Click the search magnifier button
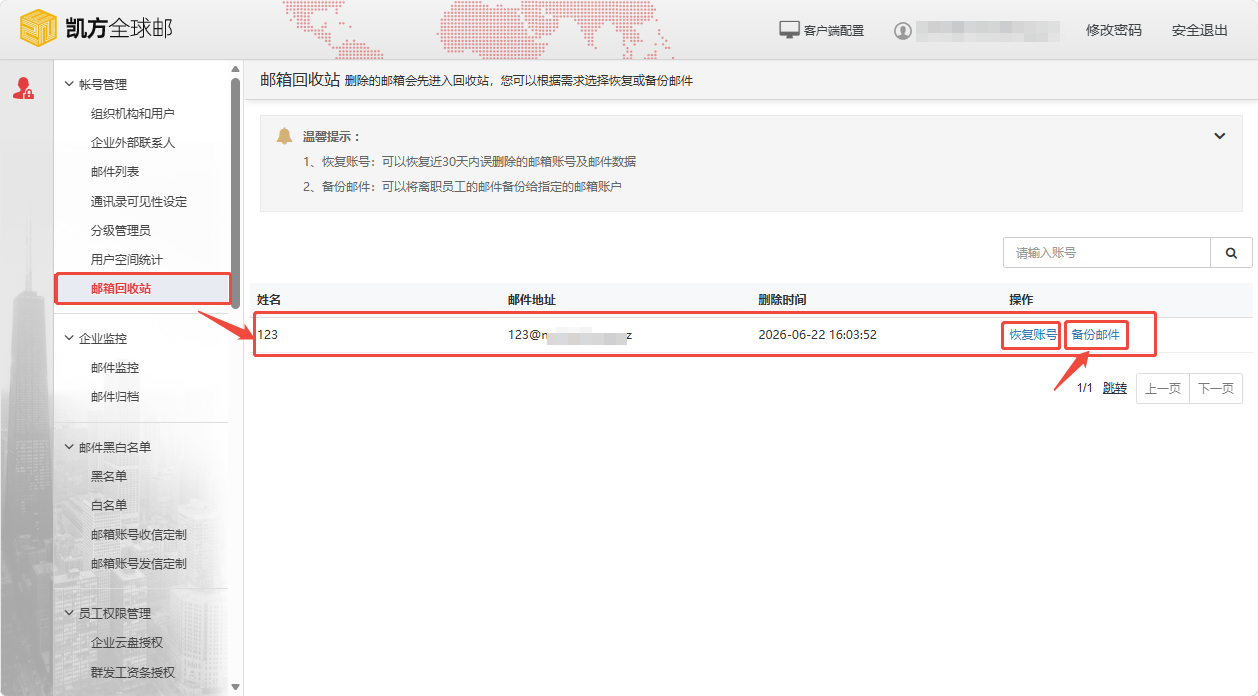 [x=1231, y=253]
